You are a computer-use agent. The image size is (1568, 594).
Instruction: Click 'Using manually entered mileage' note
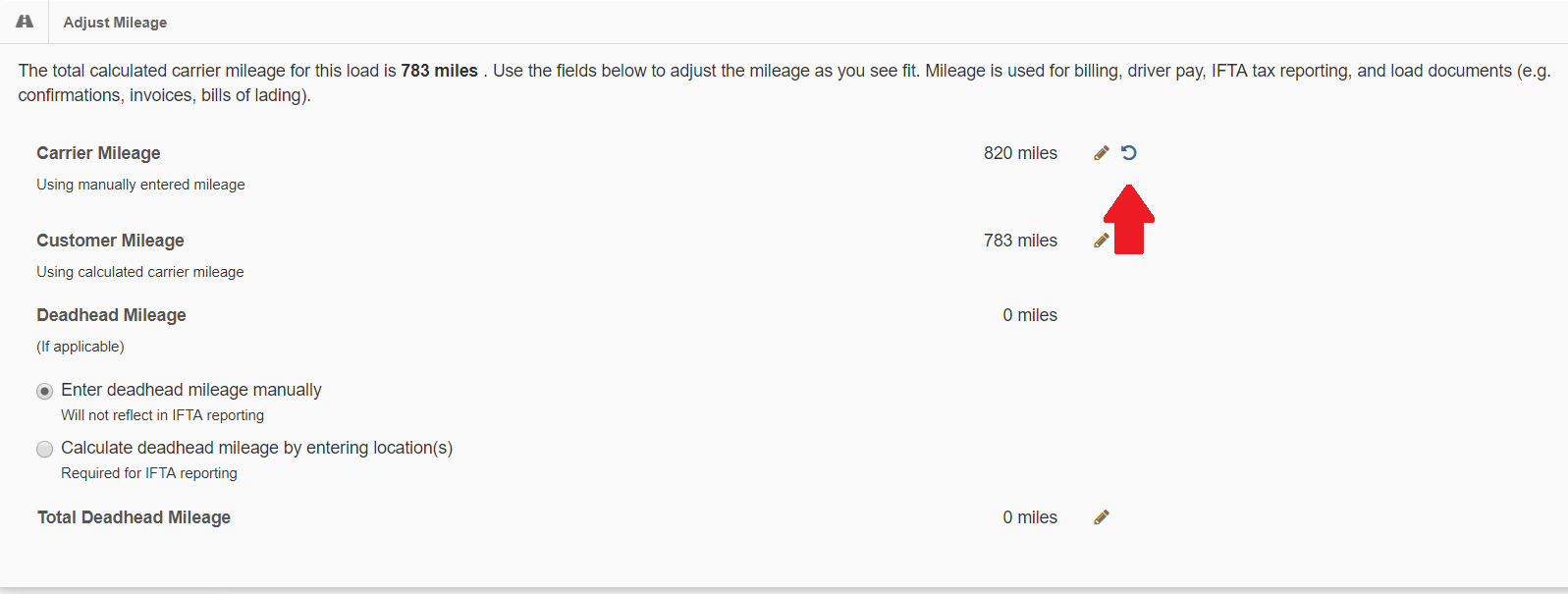pos(140,185)
